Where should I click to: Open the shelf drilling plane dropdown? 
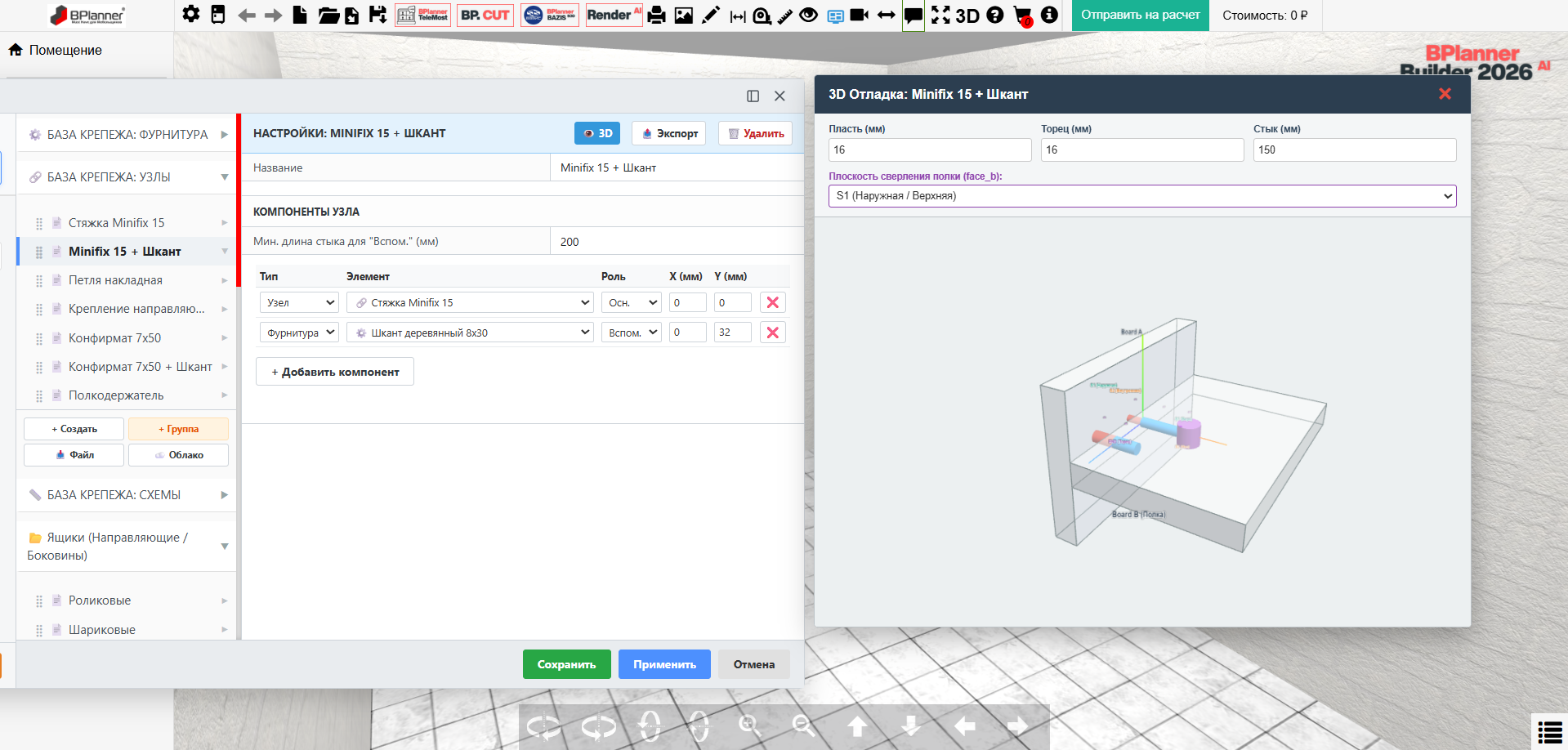point(1142,196)
